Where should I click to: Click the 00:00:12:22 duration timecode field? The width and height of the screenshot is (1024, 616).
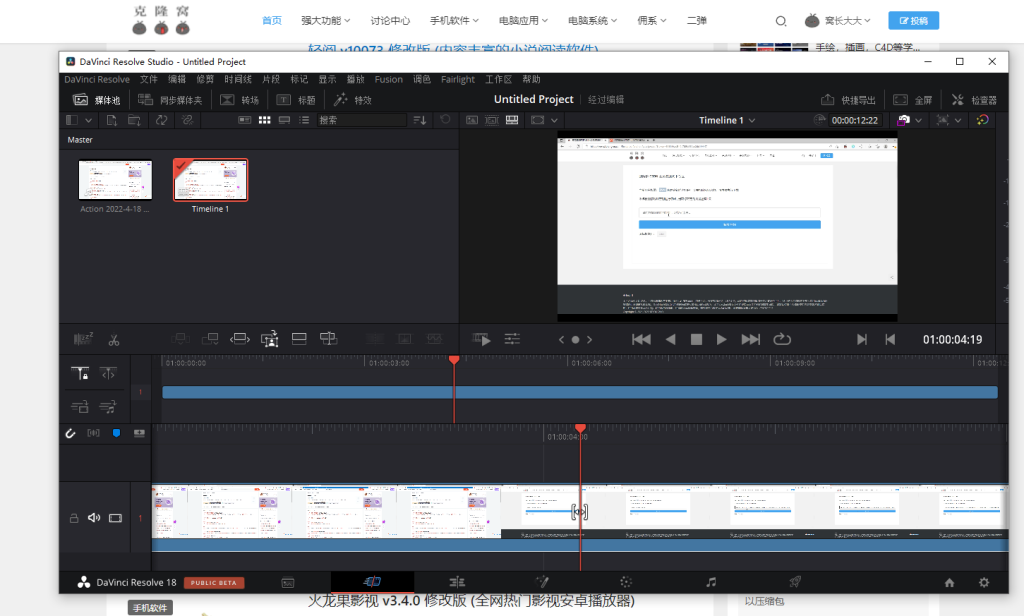point(855,120)
